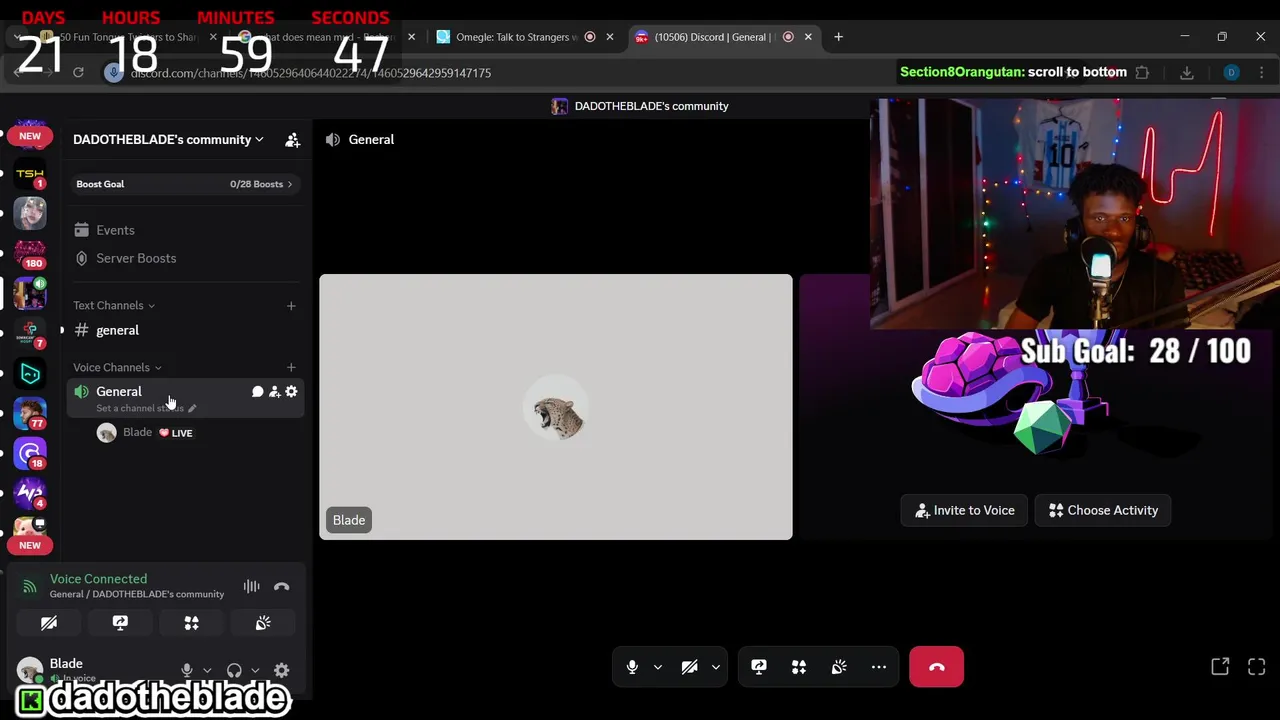
Task: Start an activity from the sidebar panel
Action: [191, 623]
